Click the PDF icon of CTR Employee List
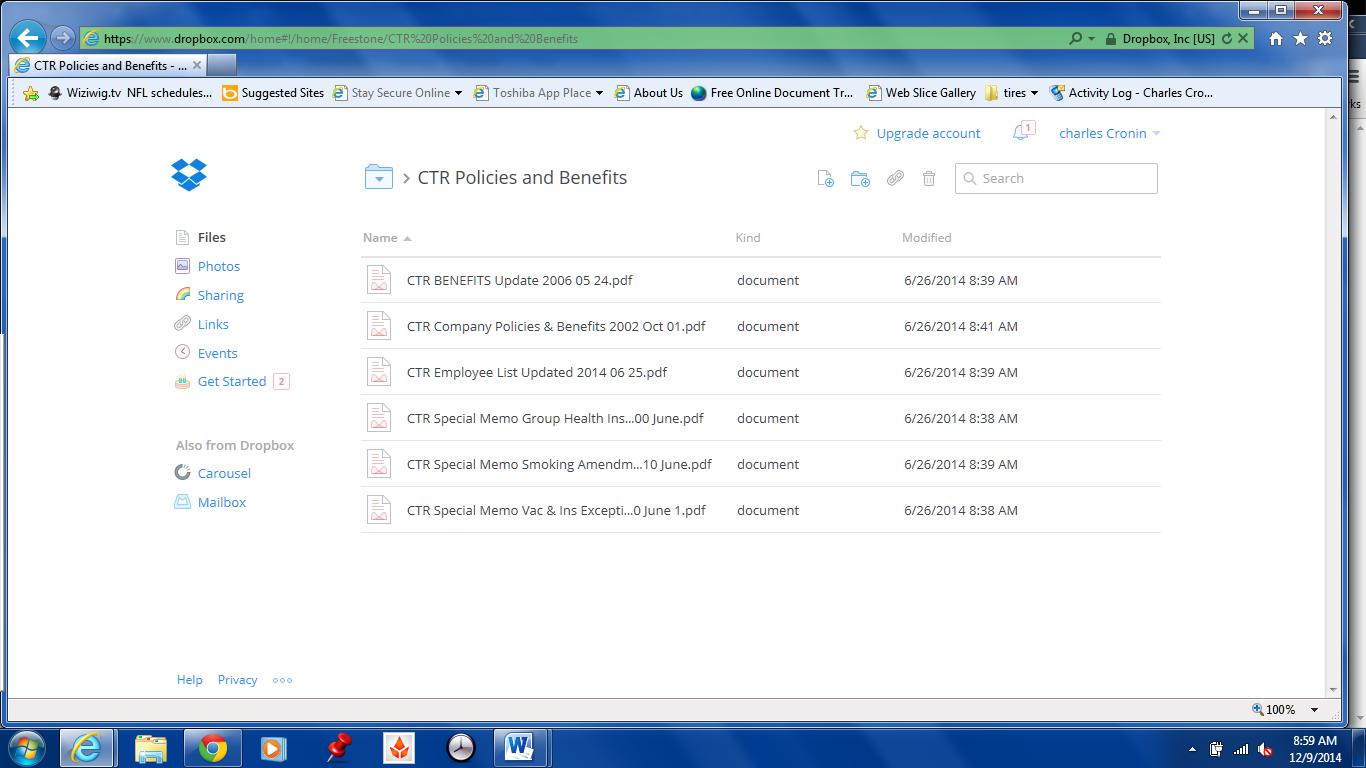This screenshot has width=1366, height=768. click(x=379, y=372)
